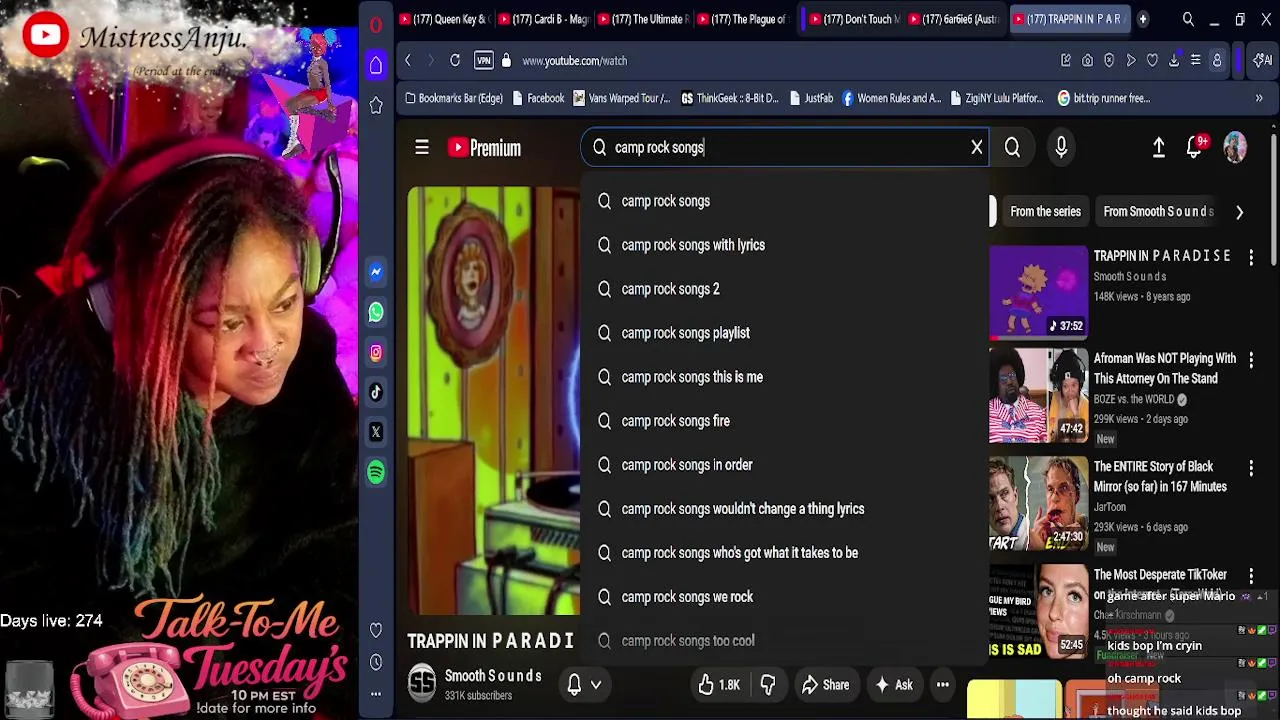
Task: Search with voice microphone
Action: point(1061,148)
